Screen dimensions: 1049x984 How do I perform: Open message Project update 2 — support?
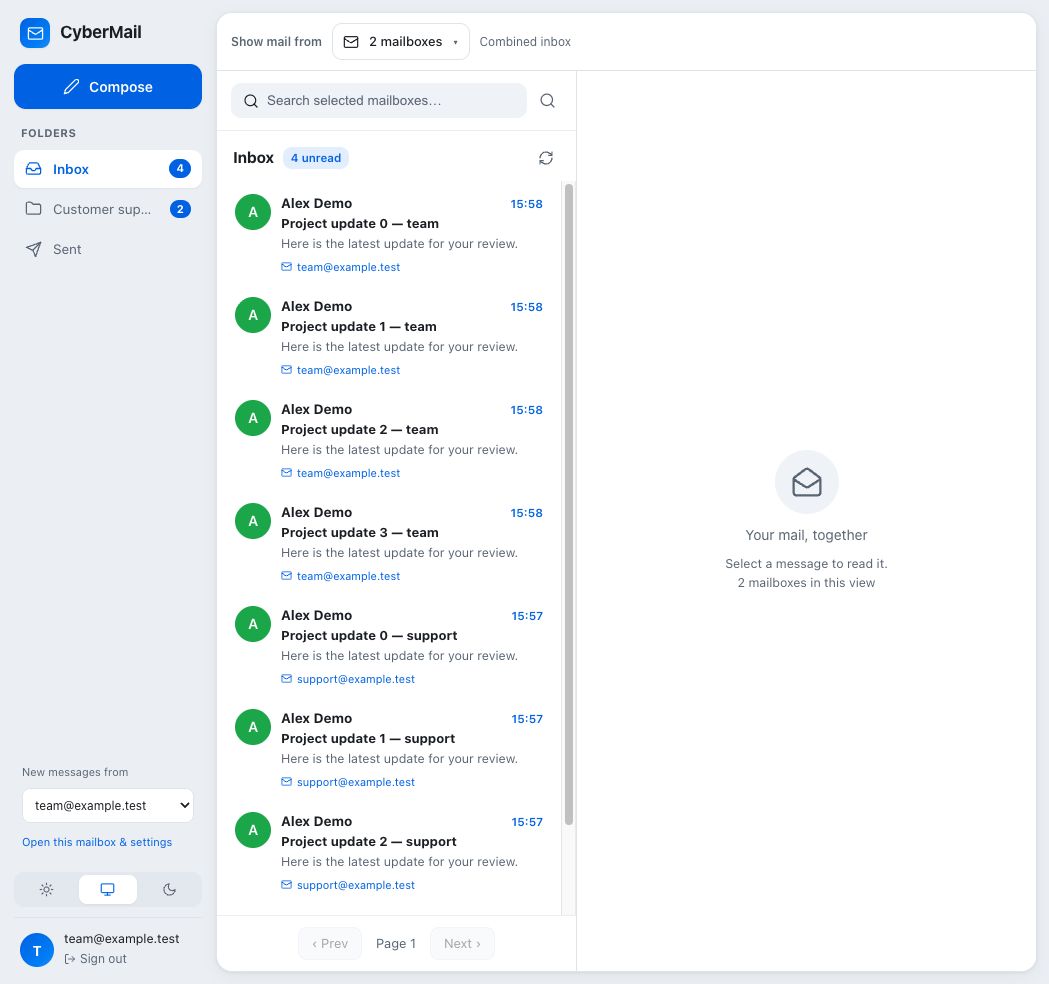pyautogui.click(x=389, y=852)
